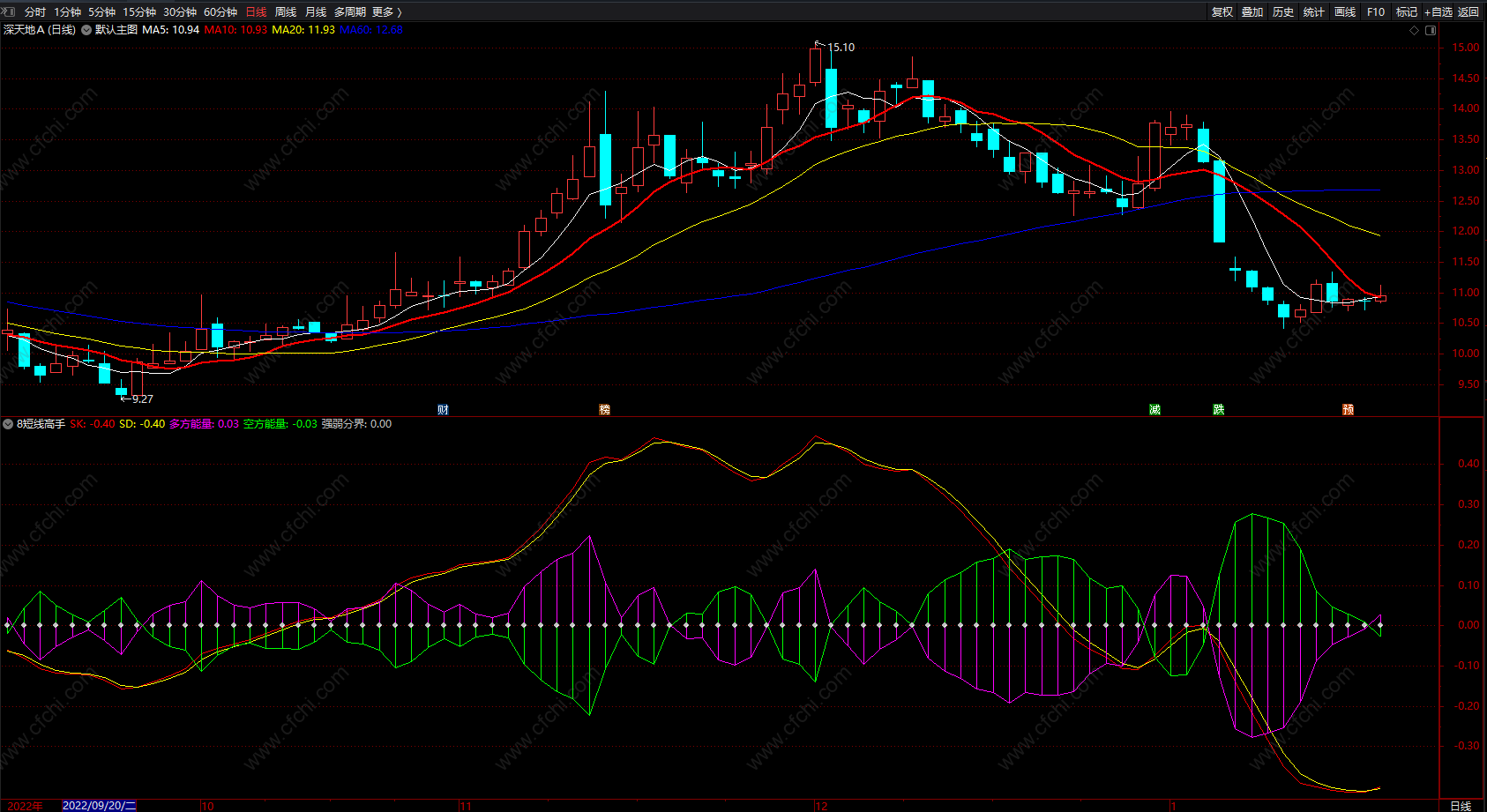Click the 复权 price adjustment button
1487x812 pixels.
tap(1222, 12)
